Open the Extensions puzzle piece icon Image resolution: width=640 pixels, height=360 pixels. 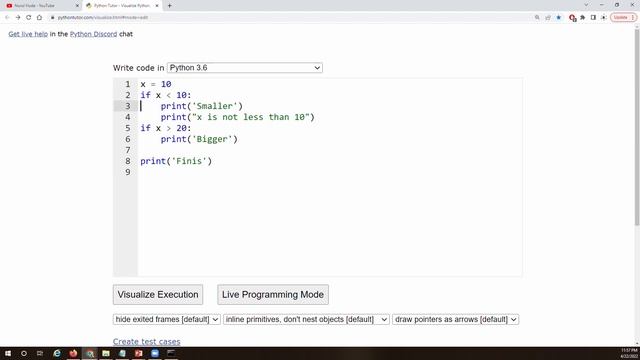tap(582, 18)
